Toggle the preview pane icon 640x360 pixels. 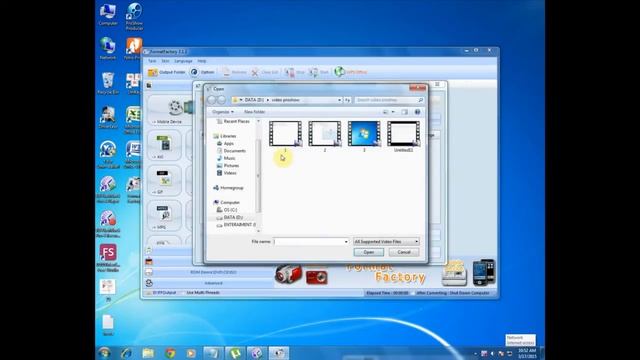[x=404, y=112]
